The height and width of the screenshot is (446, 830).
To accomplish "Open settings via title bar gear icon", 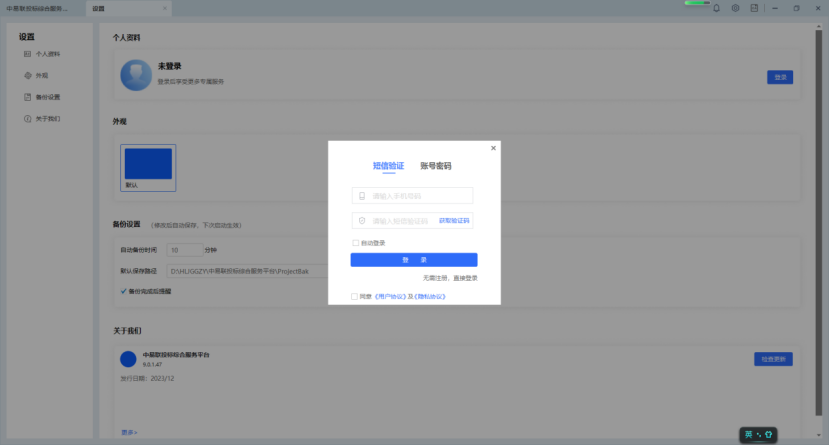I will pos(735,8).
